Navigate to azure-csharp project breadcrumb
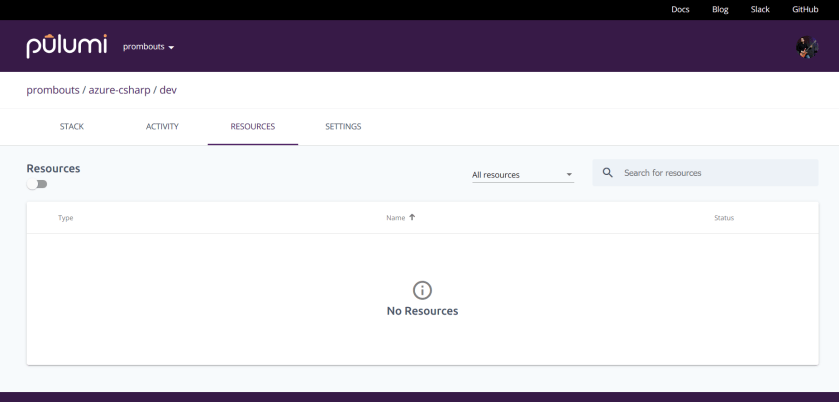 tap(120, 90)
